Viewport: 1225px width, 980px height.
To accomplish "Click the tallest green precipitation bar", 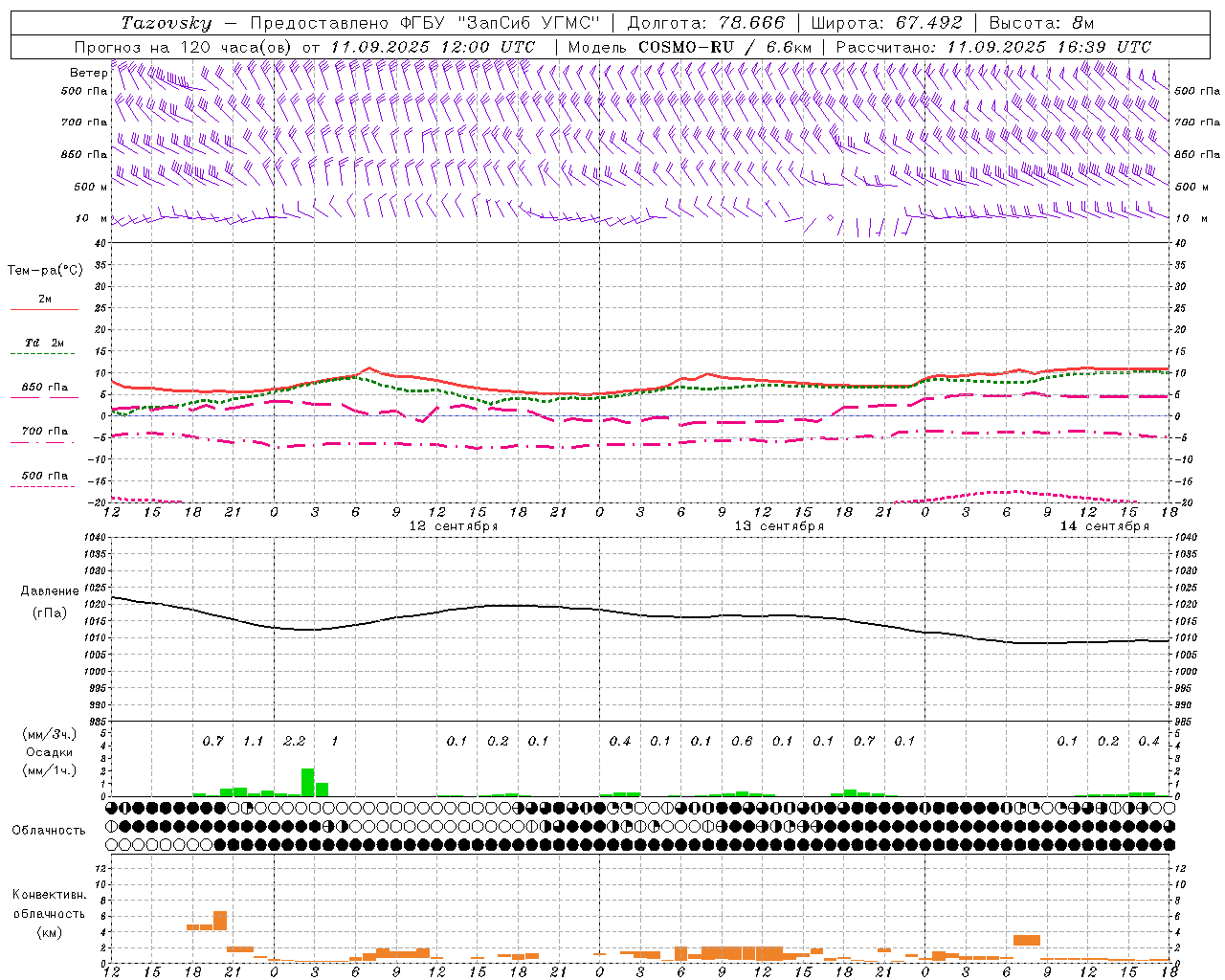I will (308, 782).
